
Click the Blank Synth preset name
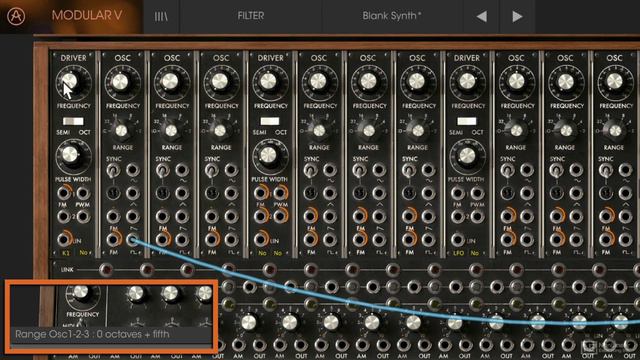(x=391, y=16)
